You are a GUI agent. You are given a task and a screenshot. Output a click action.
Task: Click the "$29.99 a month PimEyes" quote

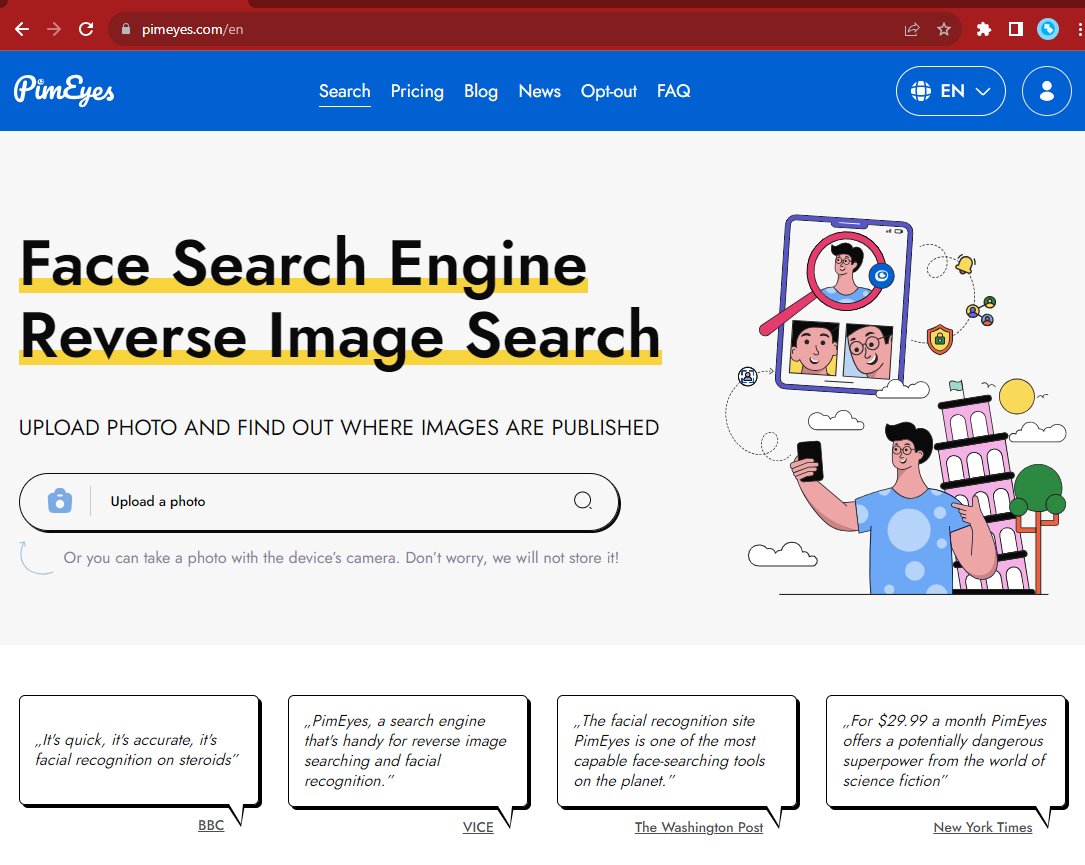(945, 750)
